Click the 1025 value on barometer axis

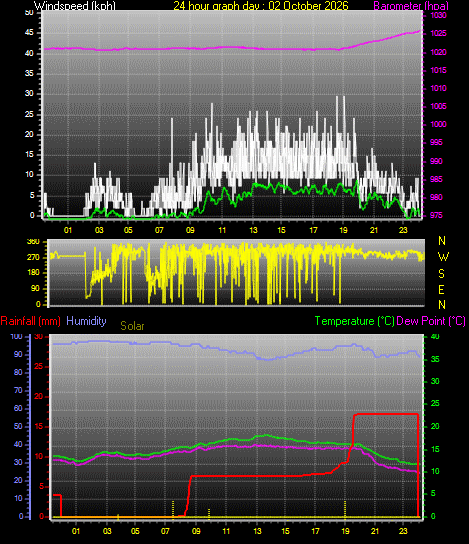[438, 34]
